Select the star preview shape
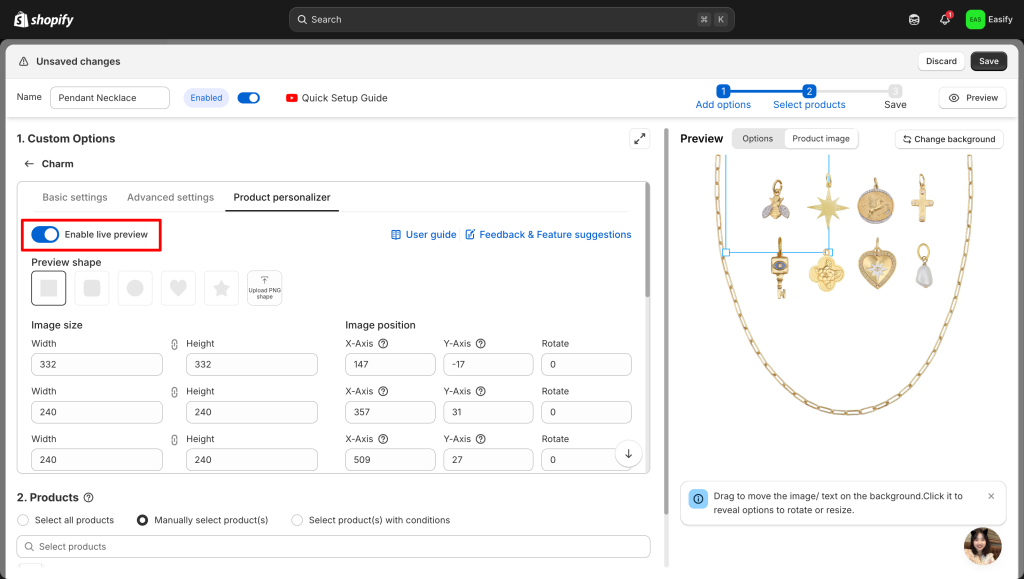The height and width of the screenshot is (579, 1024). pos(221,288)
